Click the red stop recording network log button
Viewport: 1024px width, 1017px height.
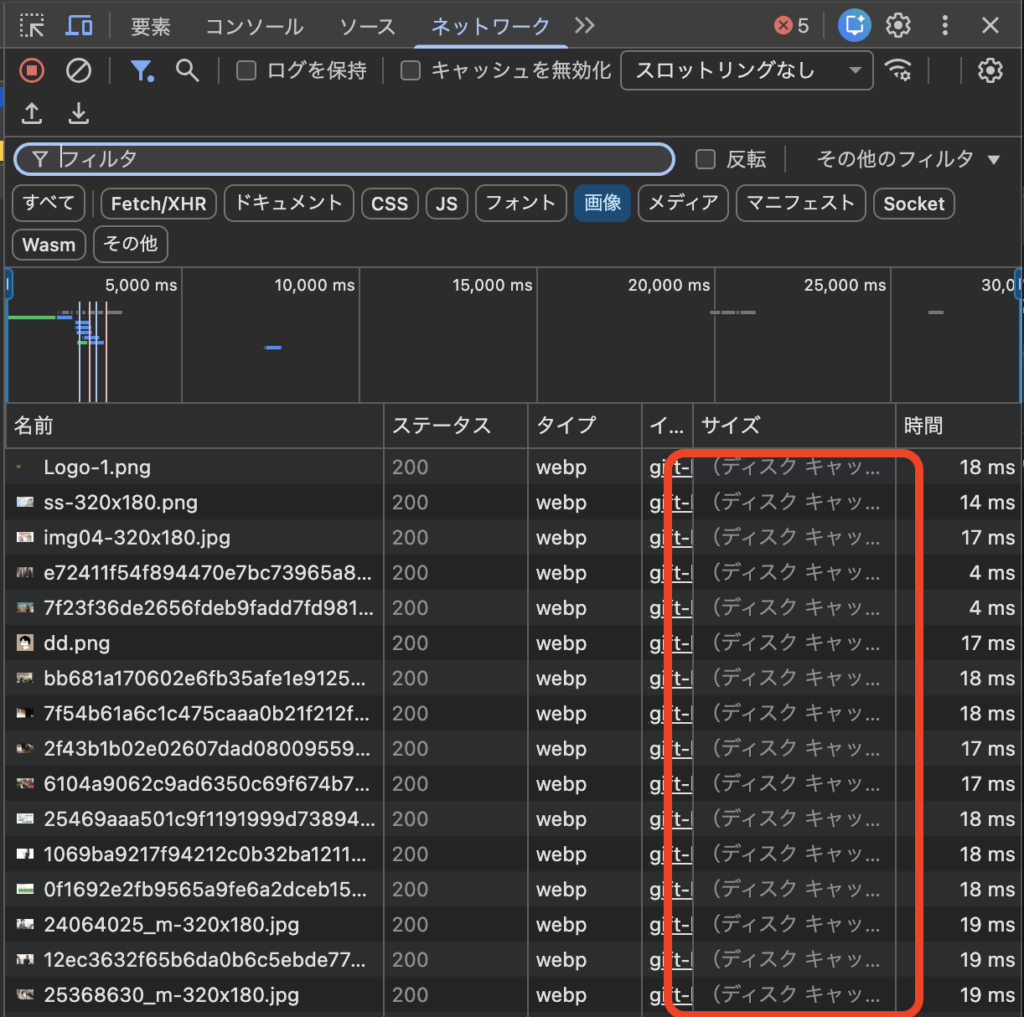pyautogui.click(x=29, y=70)
